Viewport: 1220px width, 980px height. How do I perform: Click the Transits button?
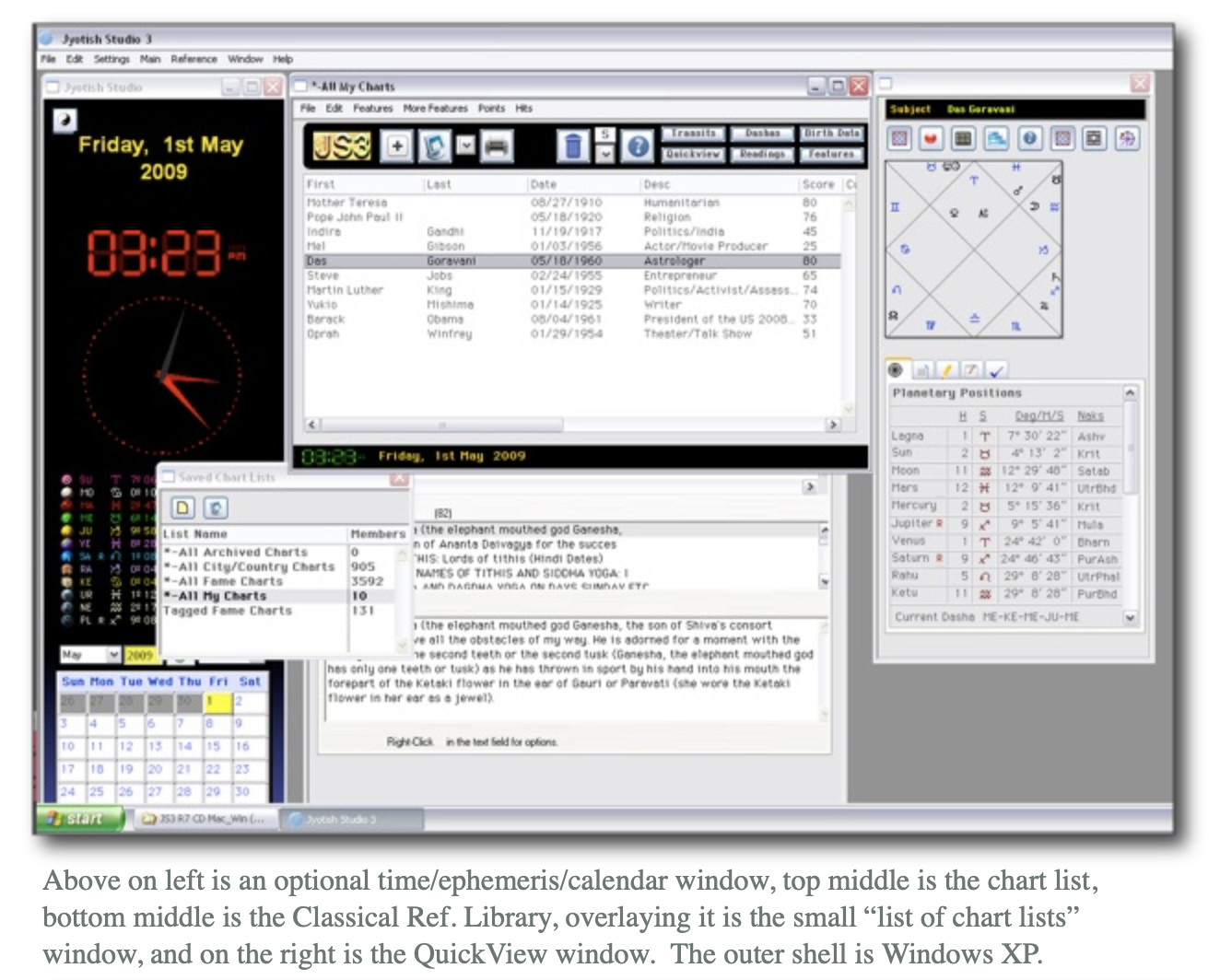click(693, 134)
